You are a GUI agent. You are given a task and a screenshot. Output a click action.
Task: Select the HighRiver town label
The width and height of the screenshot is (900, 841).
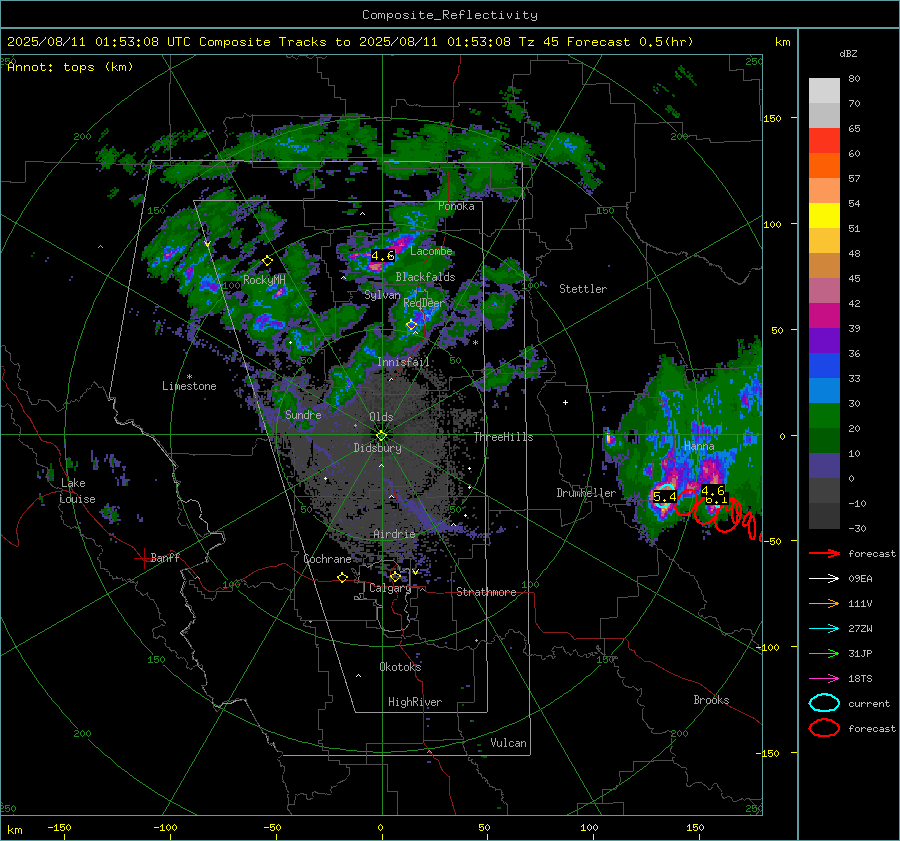pos(415,702)
